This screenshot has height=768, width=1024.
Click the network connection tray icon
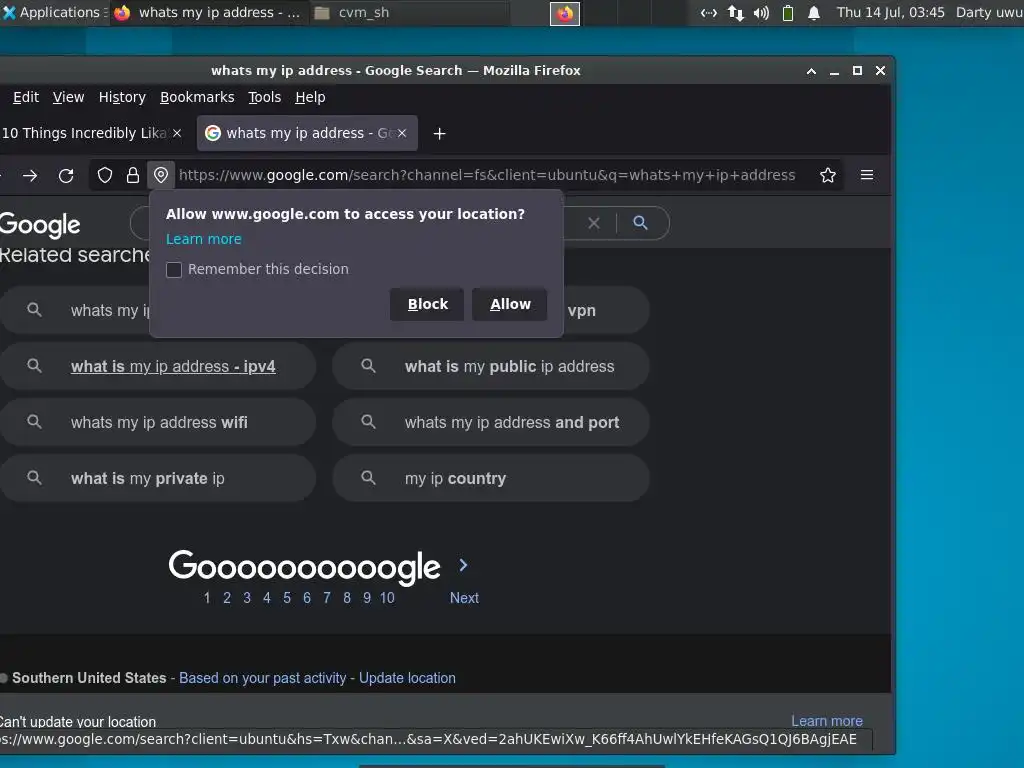[735, 13]
